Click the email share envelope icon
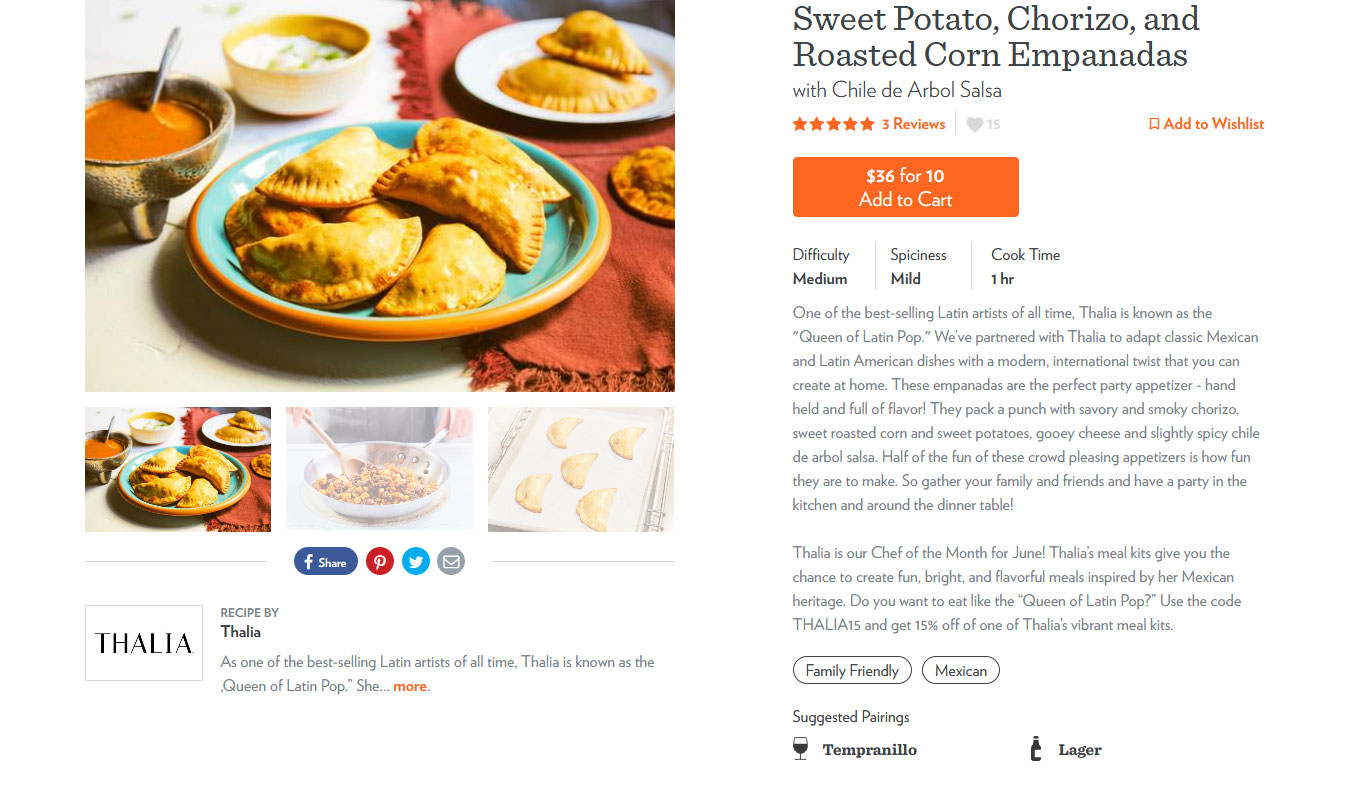 point(451,561)
